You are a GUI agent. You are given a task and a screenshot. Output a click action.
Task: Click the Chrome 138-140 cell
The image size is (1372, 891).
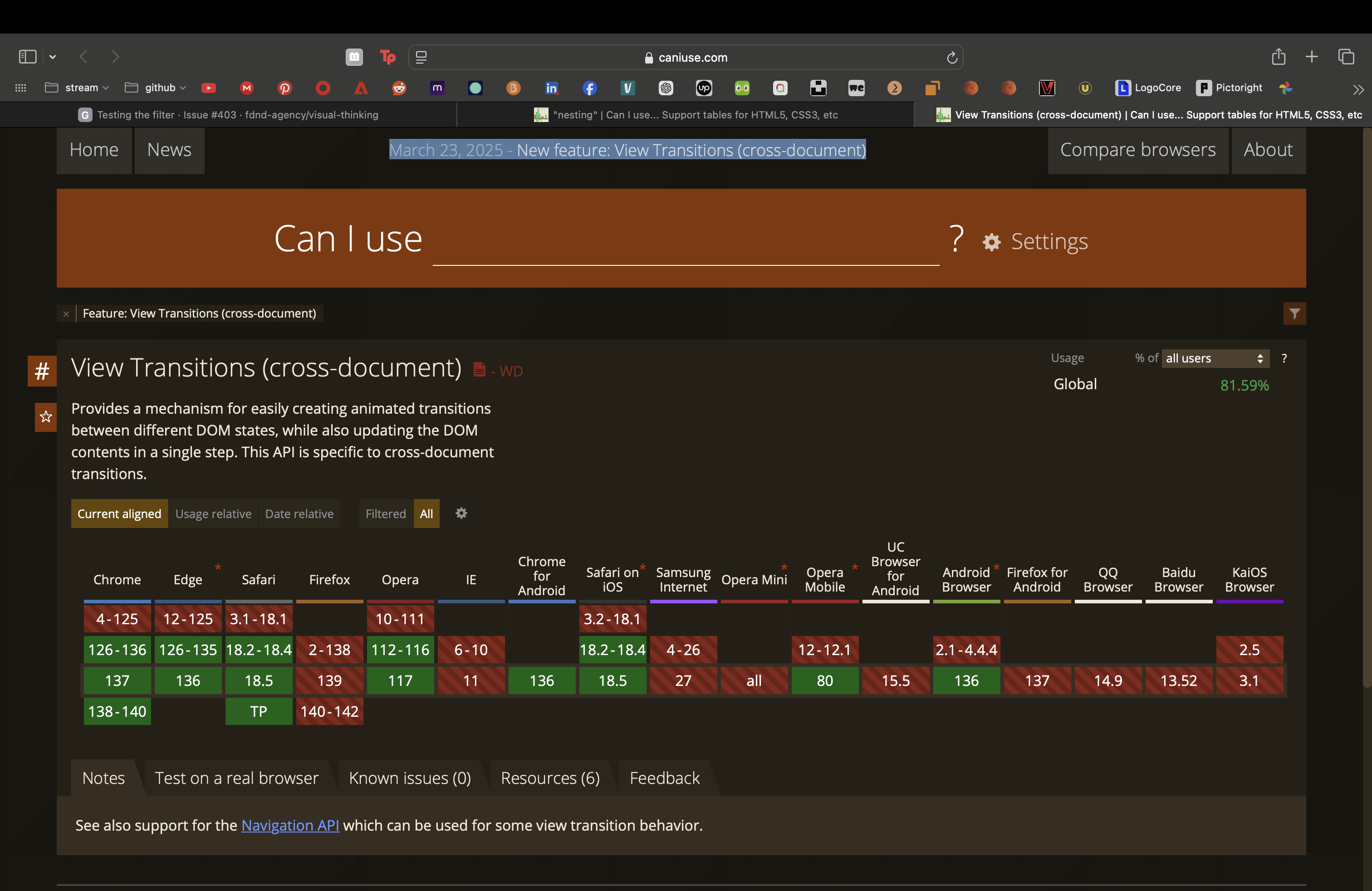tap(117, 711)
